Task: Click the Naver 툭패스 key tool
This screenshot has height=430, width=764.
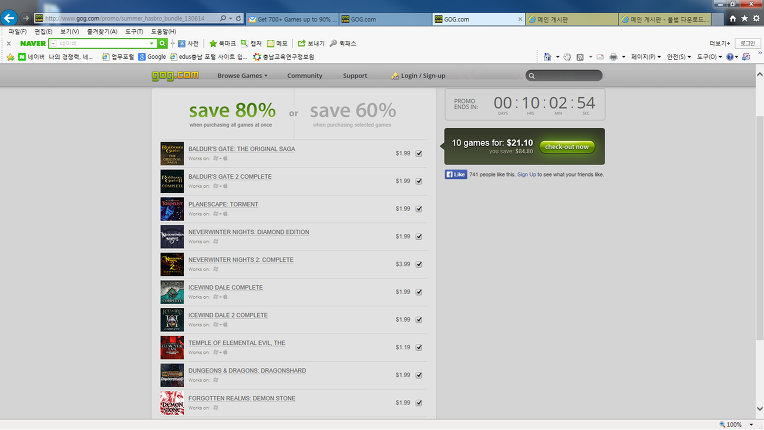Action: pyautogui.click(x=343, y=43)
